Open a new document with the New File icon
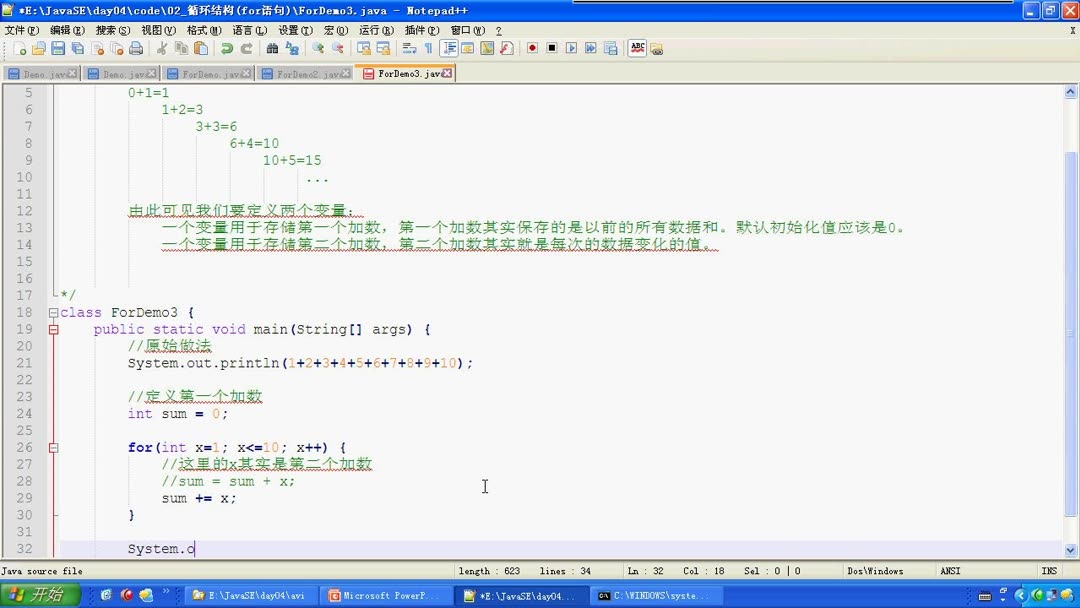Image resolution: width=1080 pixels, height=608 pixels. [x=20, y=47]
